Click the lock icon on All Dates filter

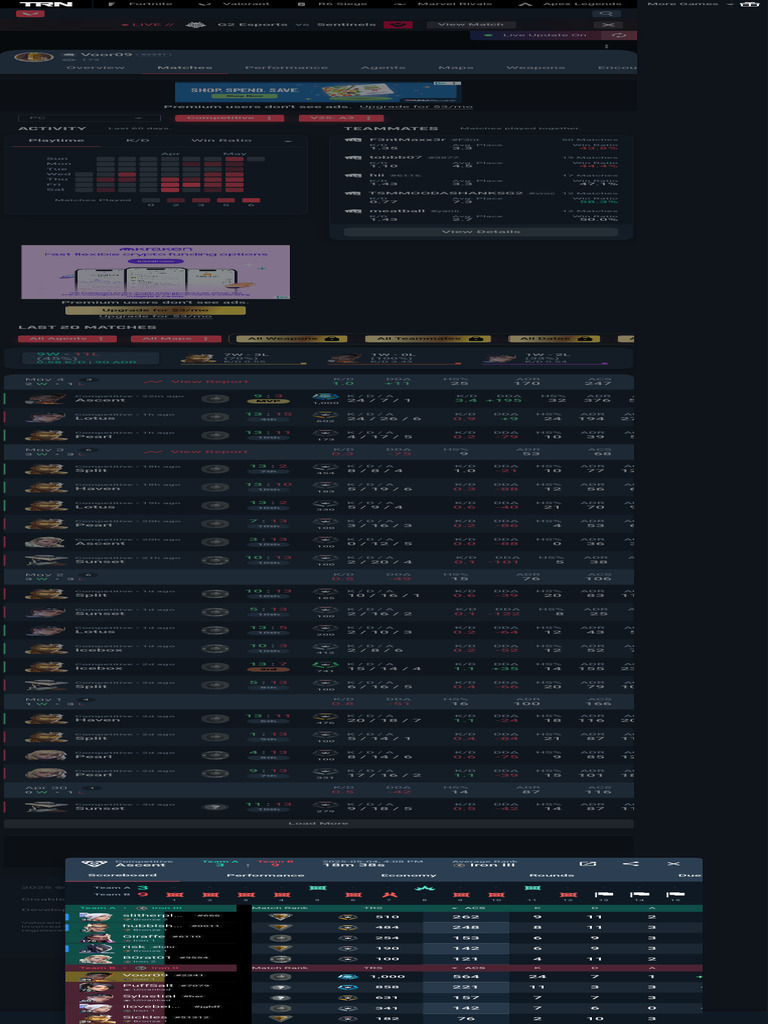tap(584, 338)
